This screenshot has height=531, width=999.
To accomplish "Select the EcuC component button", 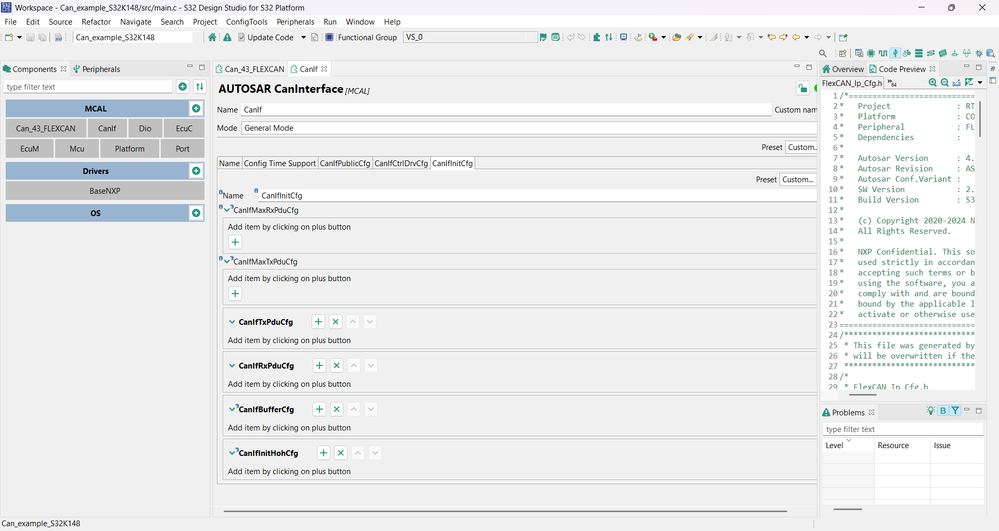I will coord(184,128).
